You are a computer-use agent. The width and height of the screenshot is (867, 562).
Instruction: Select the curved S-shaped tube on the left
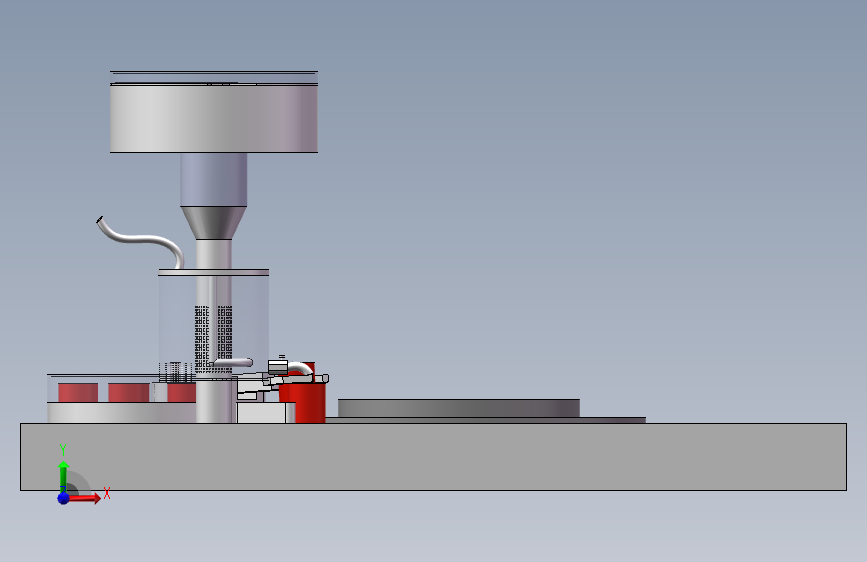click(140, 241)
